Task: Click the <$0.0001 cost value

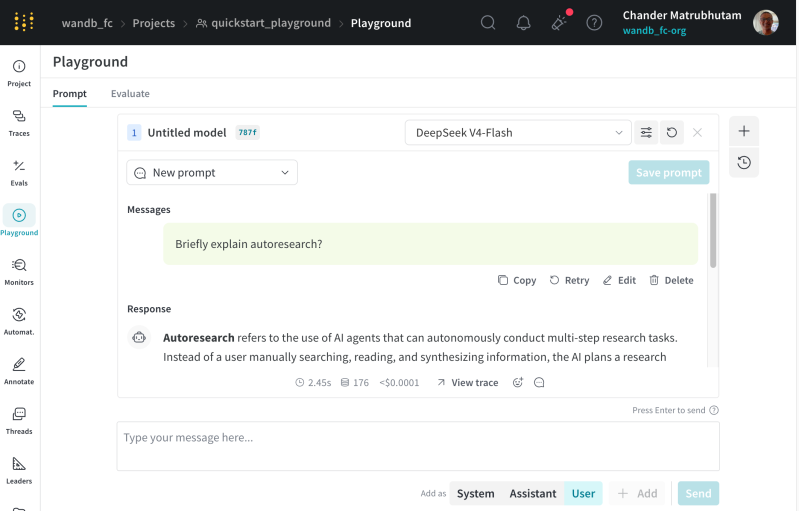Action: coord(399,383)
